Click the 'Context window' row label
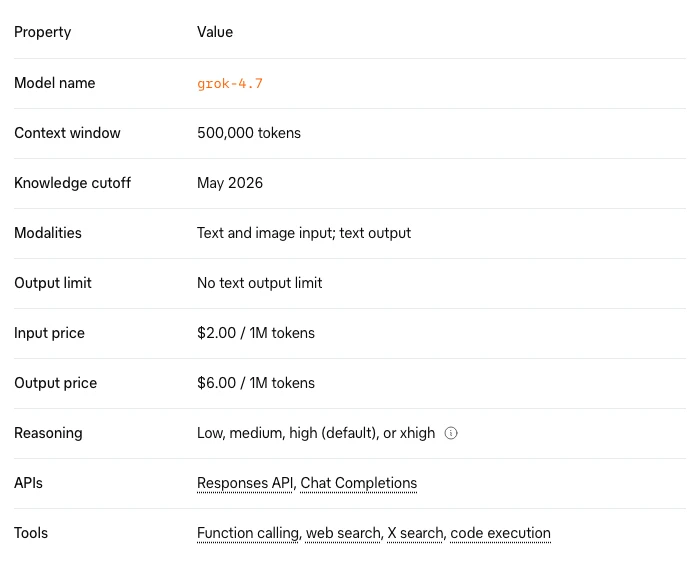This screenshot has width=700, height=572. pos(67,133)
